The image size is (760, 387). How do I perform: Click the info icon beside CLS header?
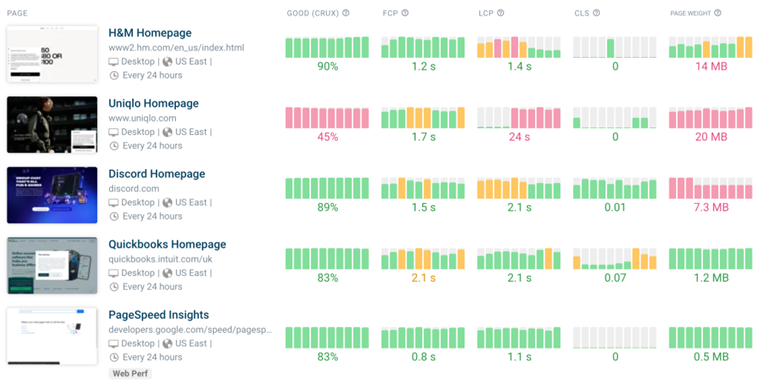tap(597, 13)
